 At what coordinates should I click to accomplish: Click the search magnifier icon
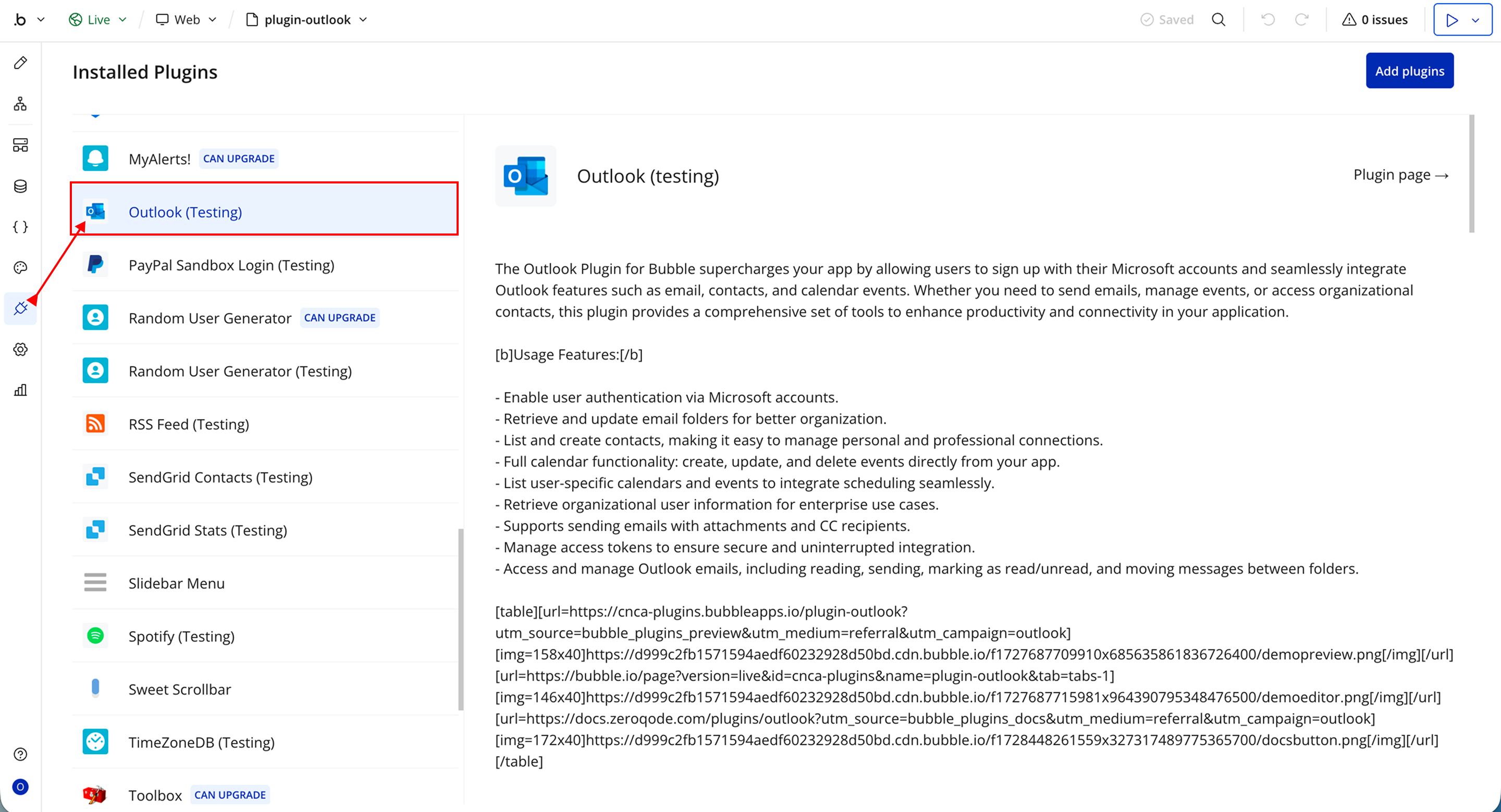(x=1219, y=20)
